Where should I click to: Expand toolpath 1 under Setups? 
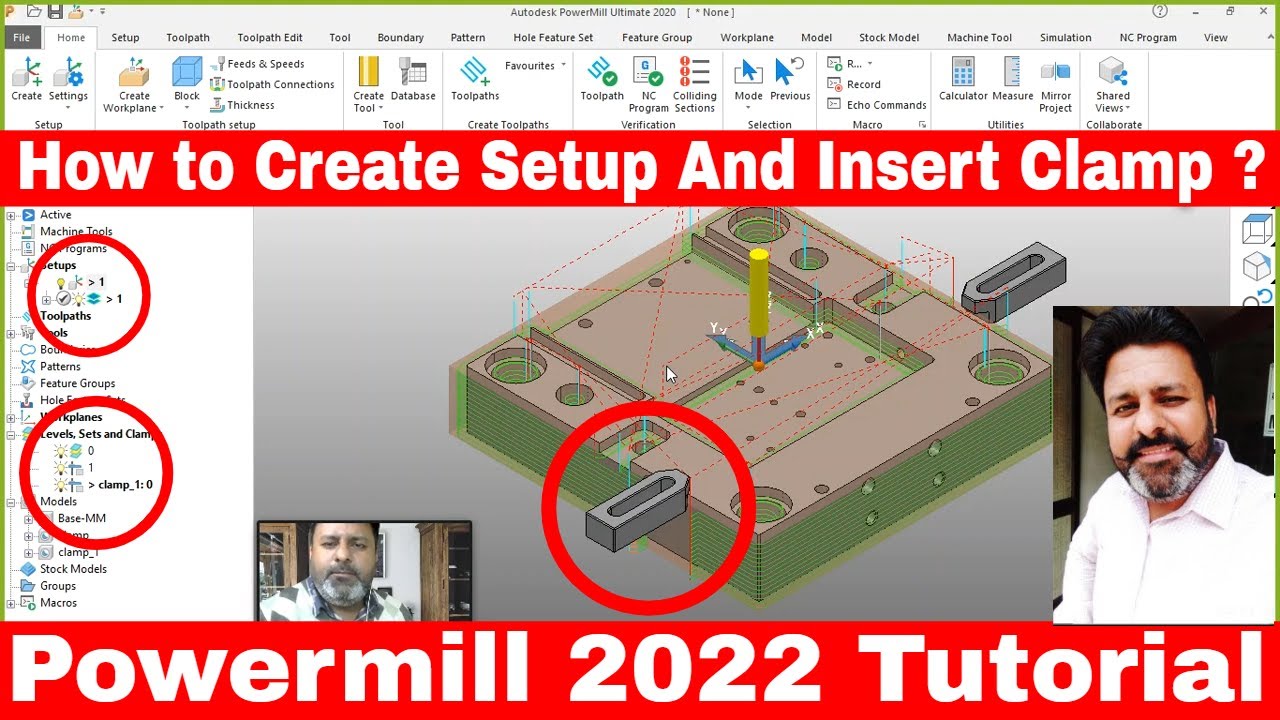46,299
